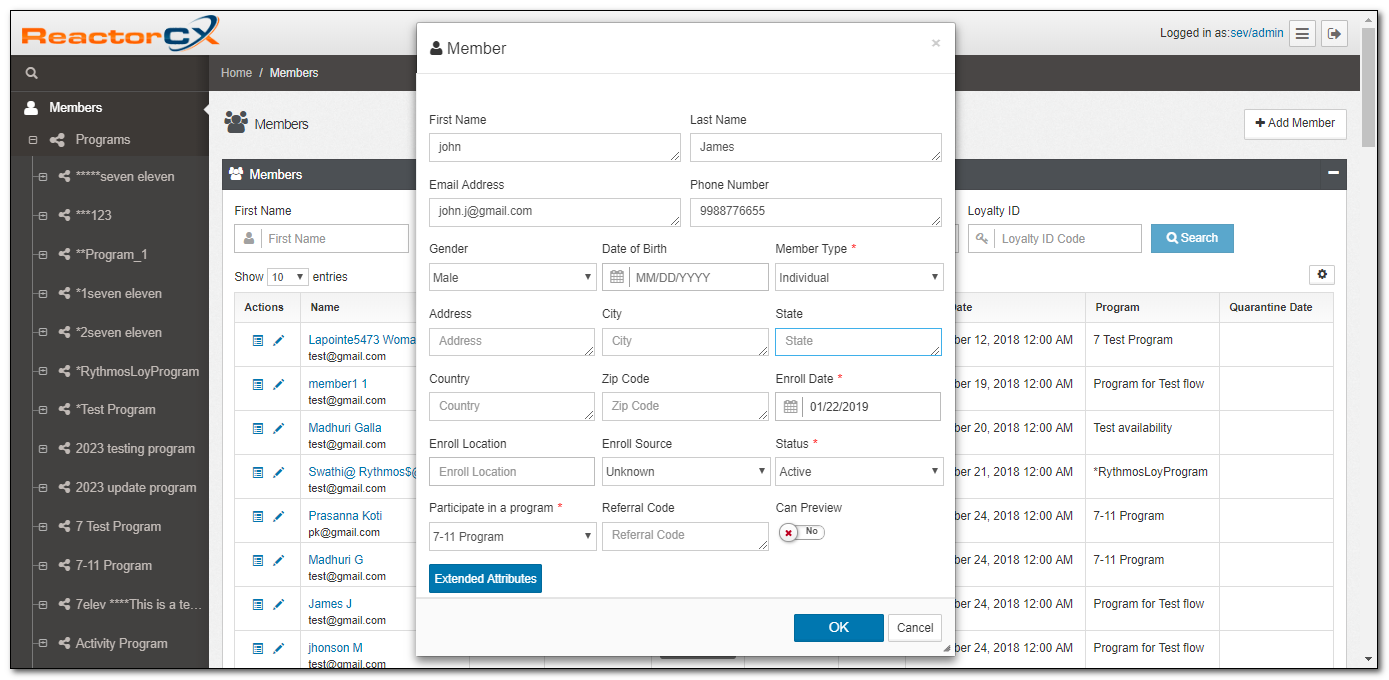Click the sidebar search magnifier icon
This screenshot has height=680, width=1389.
click(x=32, y=73)
